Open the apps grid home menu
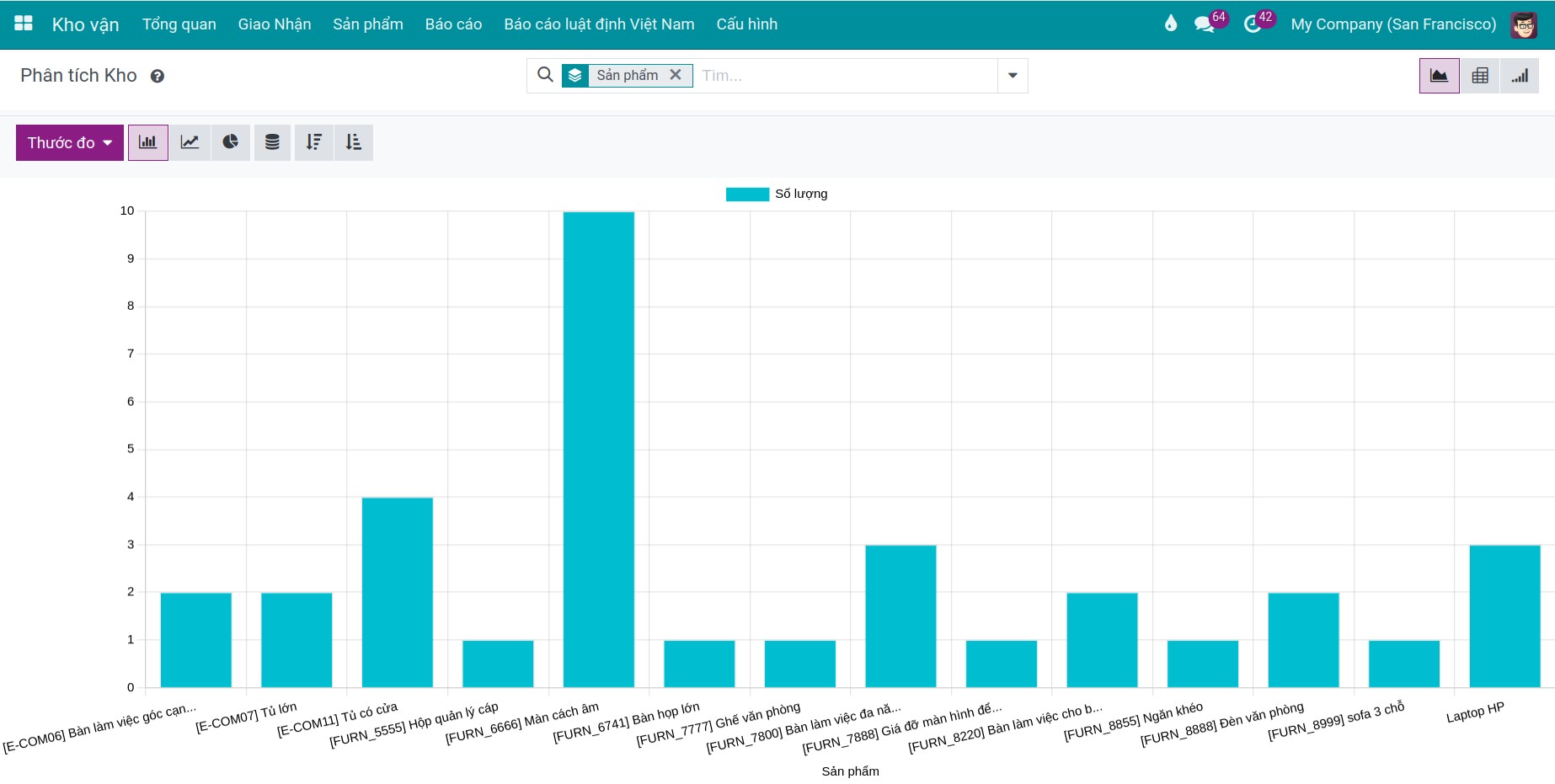Screen dimensions: 1555x784 click(x=24, y=24)
